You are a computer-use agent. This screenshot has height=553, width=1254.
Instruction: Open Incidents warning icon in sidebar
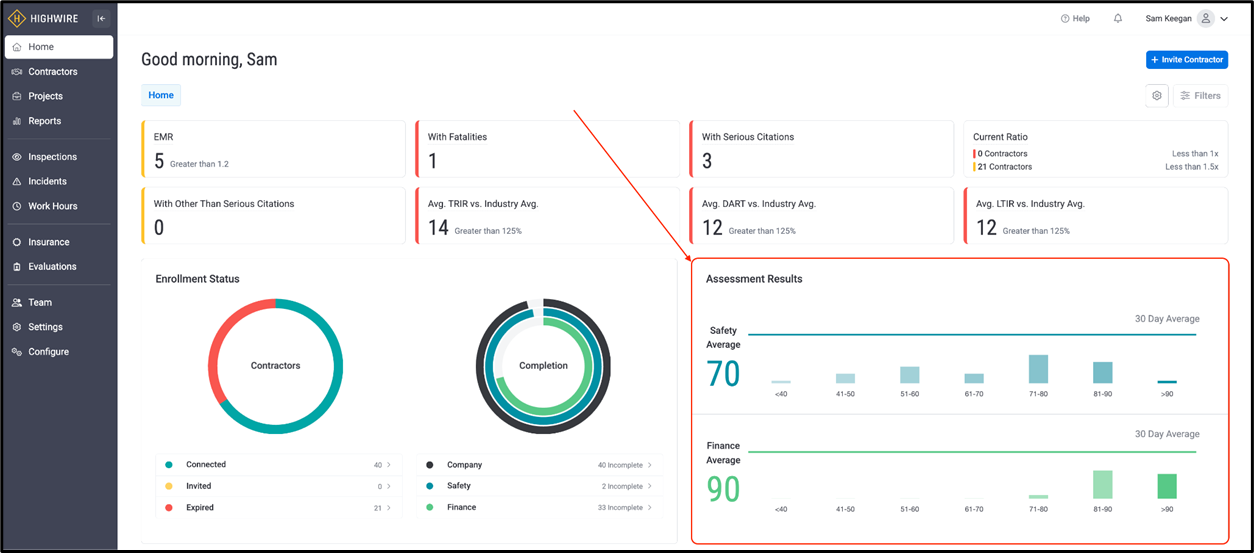click(x=17, y=182)
